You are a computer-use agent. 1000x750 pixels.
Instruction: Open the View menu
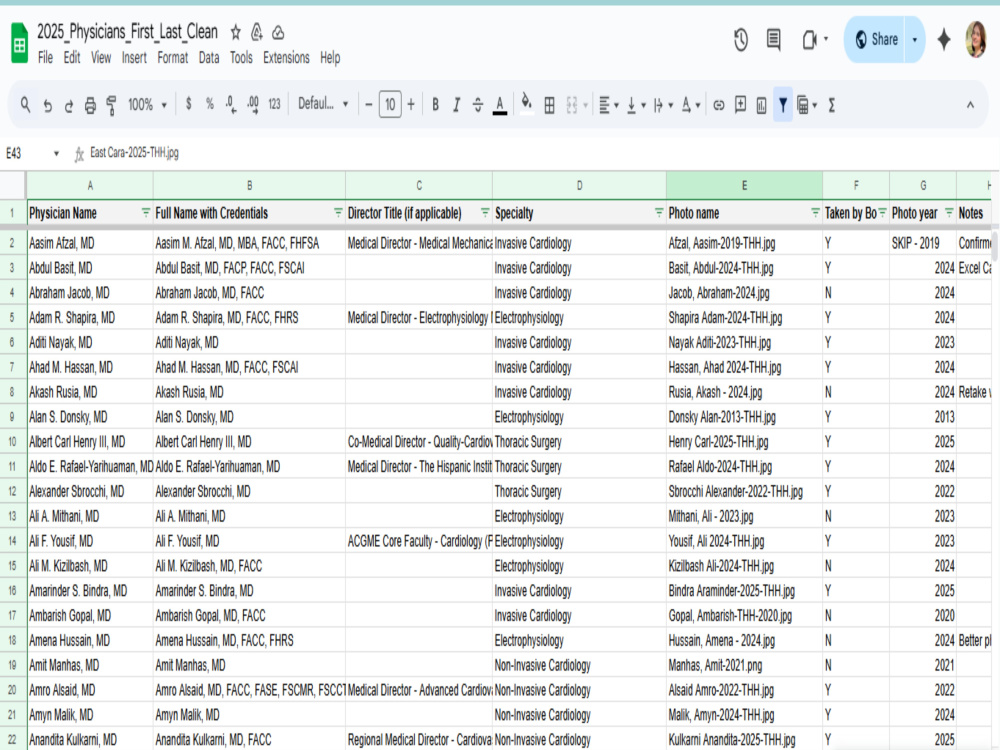point(101,58)
